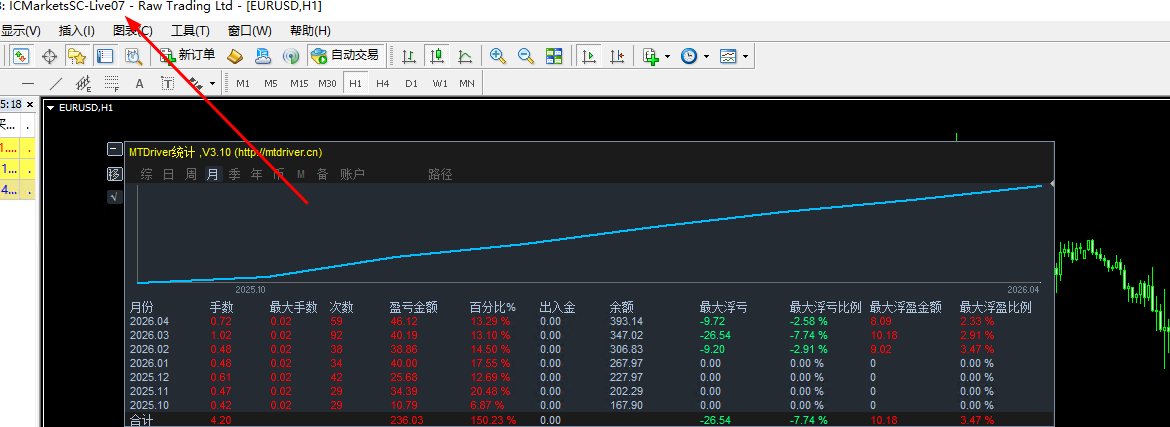Open the 显示(V) menu
Viewport: 1170px width, 427px height.
tap(21, 31)
